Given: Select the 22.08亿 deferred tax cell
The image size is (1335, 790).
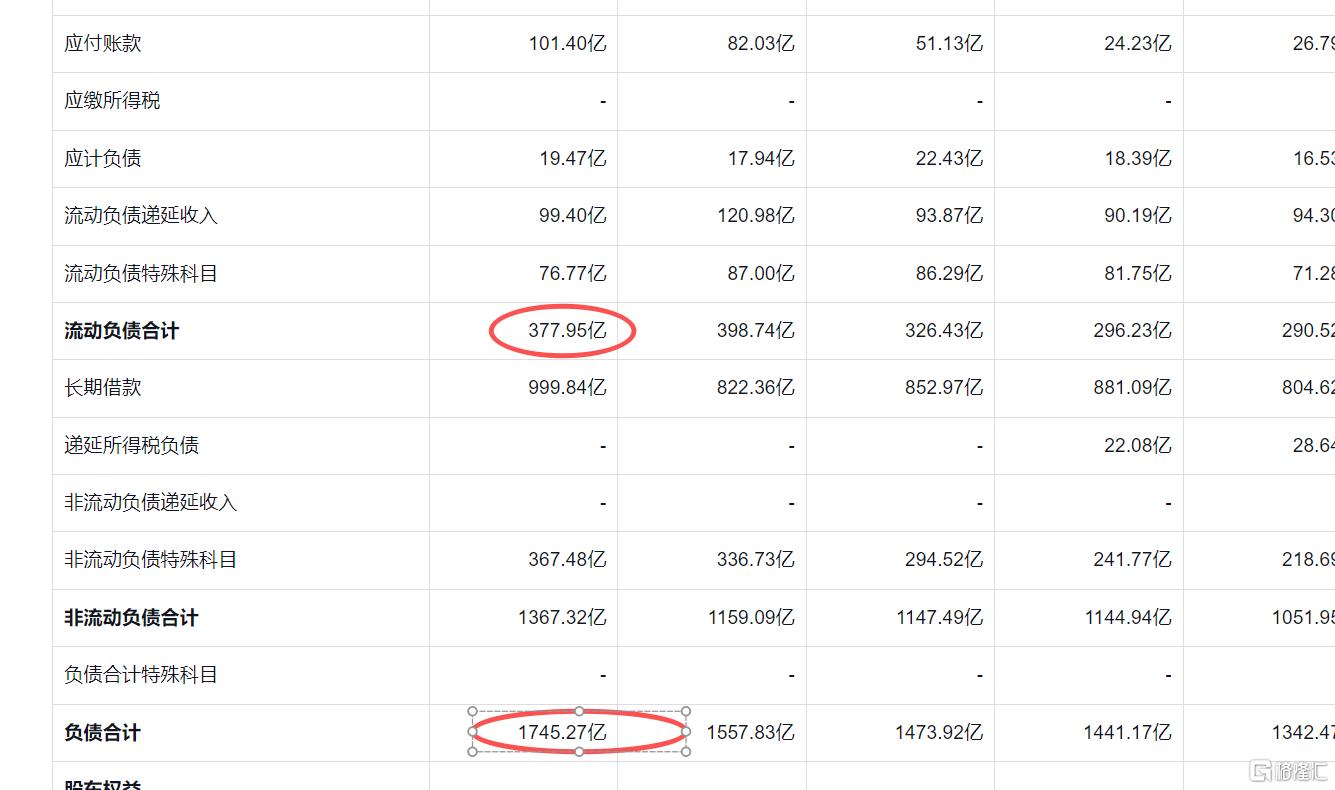Looking at the screenshot, I should 1138,445.
